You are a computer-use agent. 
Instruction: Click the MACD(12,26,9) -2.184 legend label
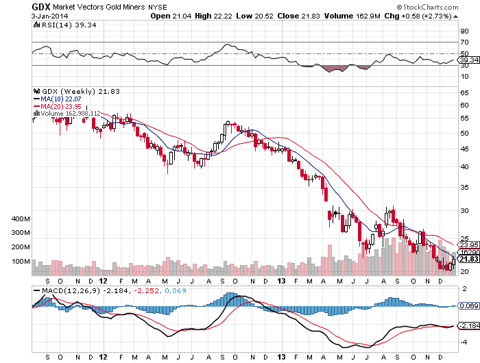pos(85,291)
